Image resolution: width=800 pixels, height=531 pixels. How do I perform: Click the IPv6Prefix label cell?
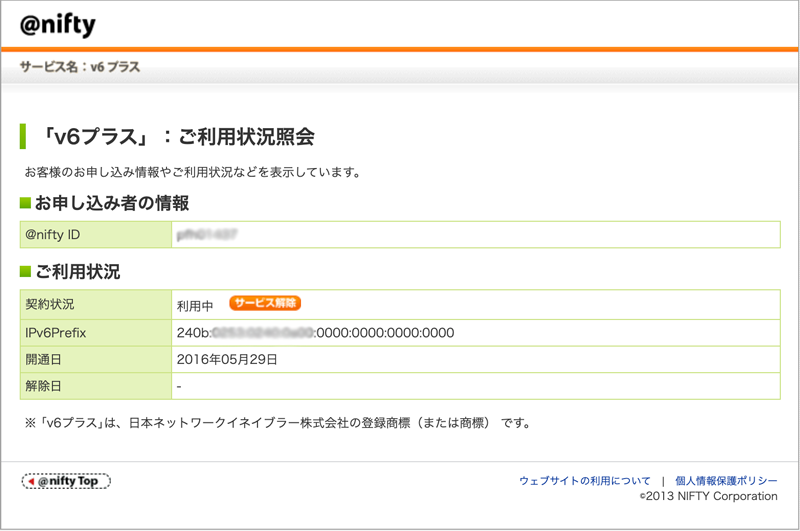[x=96, y=333]
